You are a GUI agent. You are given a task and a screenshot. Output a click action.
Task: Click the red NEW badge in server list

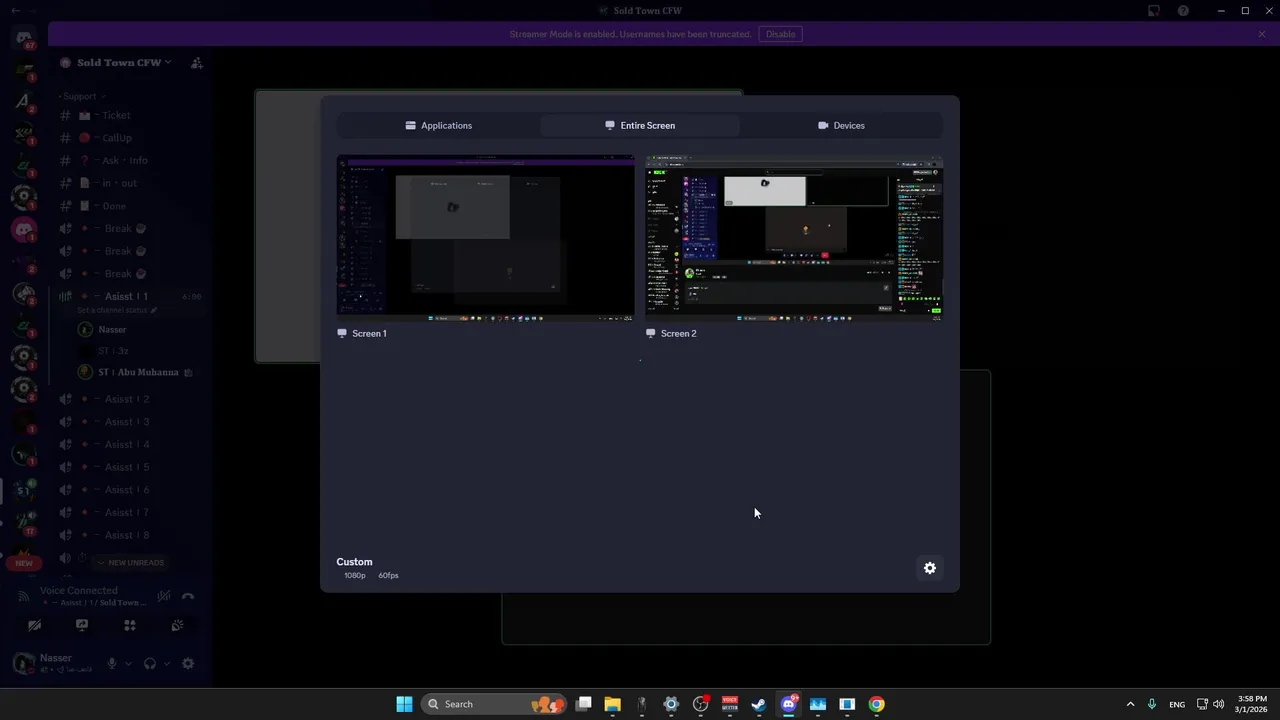24,563
